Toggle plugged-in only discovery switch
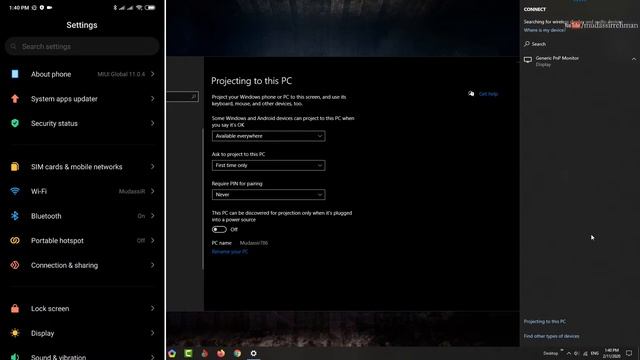 (219, 229)
